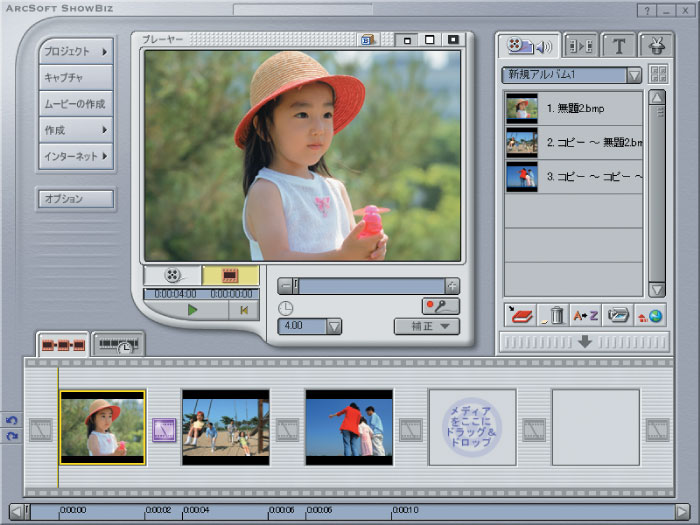
Task: Click the player seek slider track
Action: [x=370, y=285]
